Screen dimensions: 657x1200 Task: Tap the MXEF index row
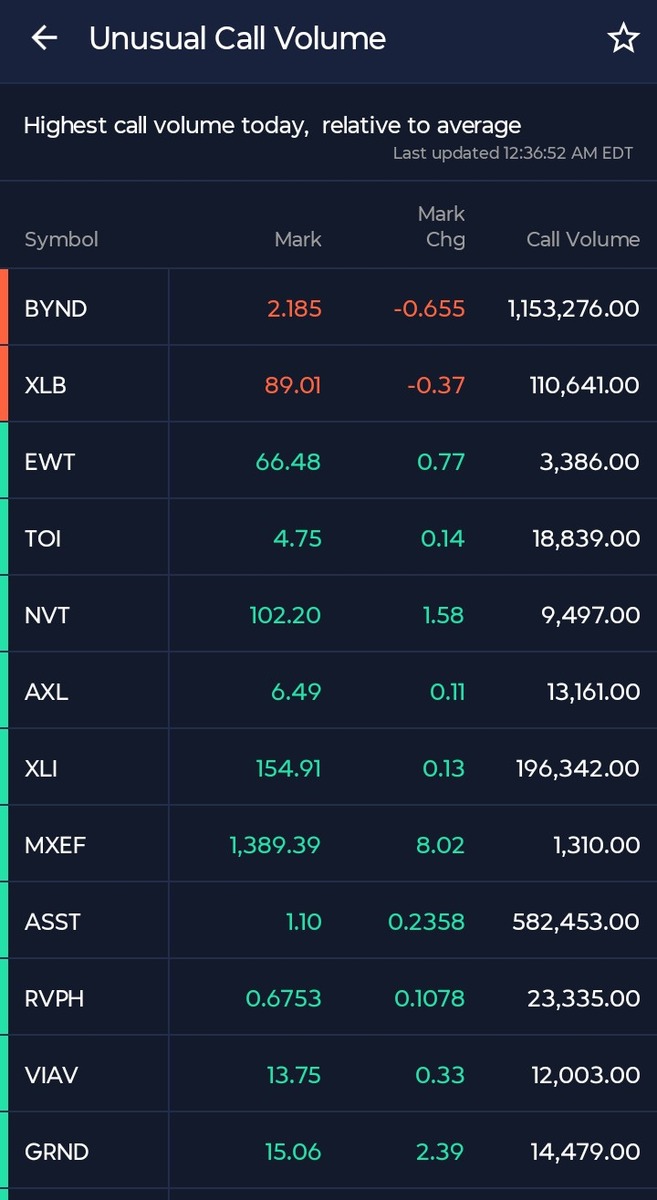coord(55,845)
